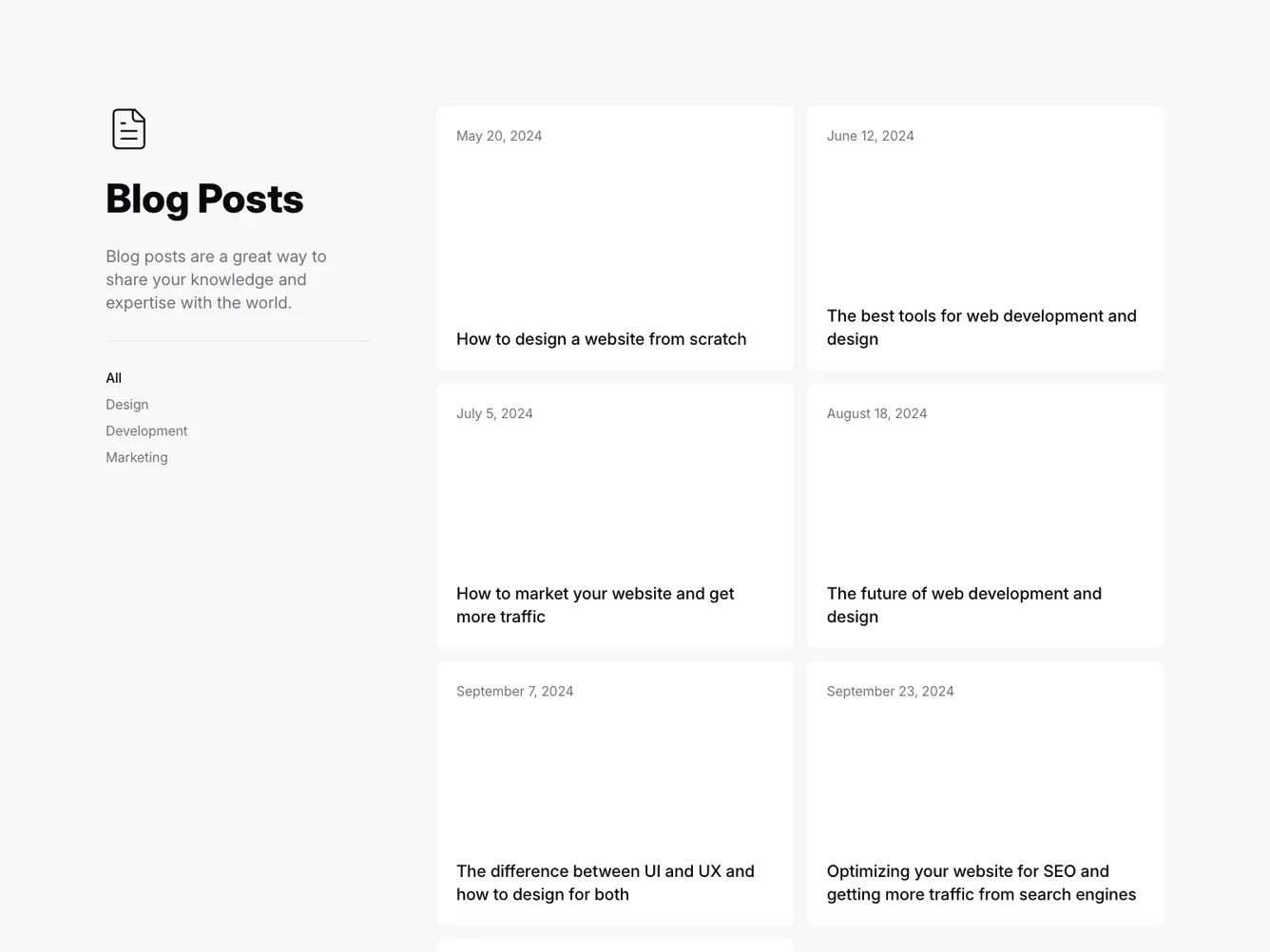Click the June 12, 2024 date label
The image size is (1270, 952).
point(870,136)
